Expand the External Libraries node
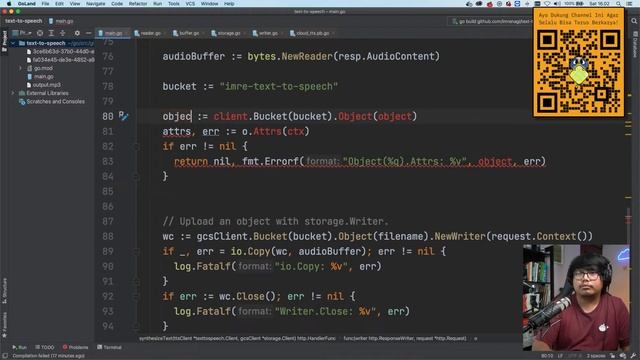The height and width of the screenshot is (360, 640). point(13,93)
